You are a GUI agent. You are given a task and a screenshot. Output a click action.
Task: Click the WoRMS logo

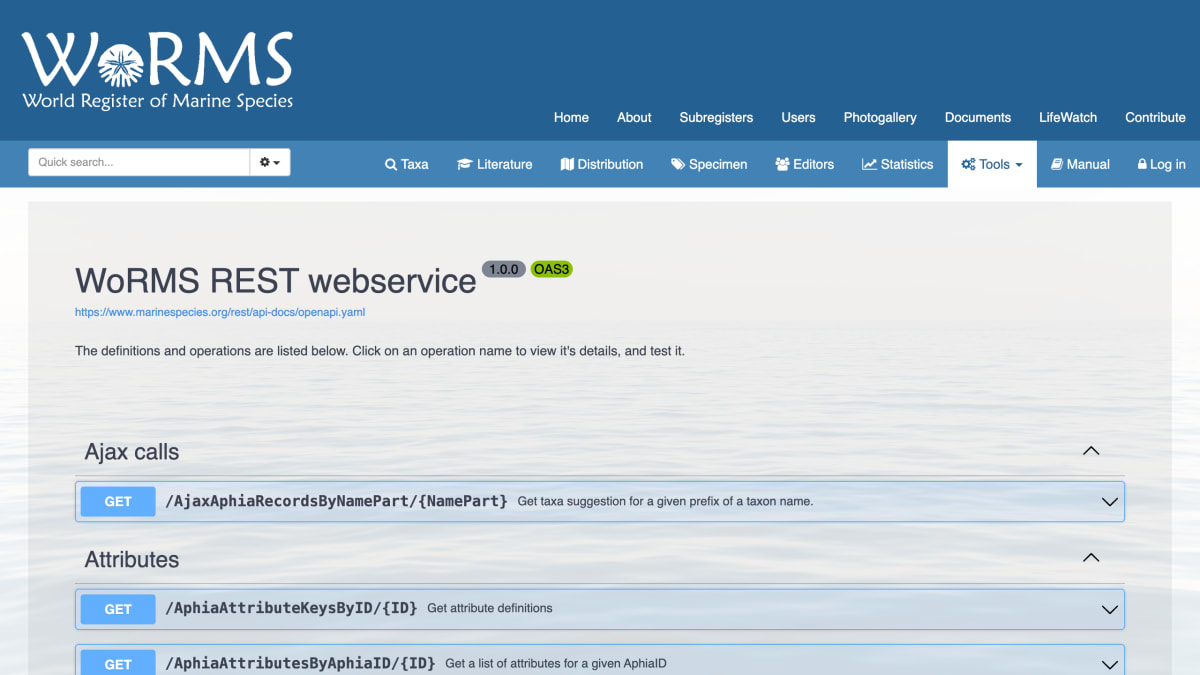pyautogui.click(x=158, y=70)
